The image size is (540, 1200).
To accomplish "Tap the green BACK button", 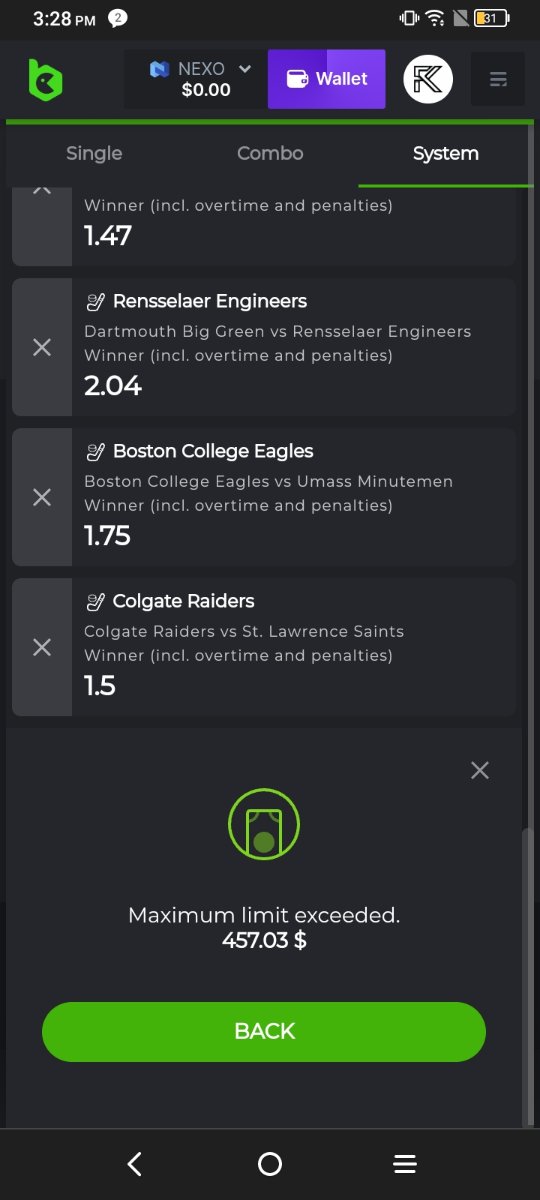I will click(x=264, y=1032).
